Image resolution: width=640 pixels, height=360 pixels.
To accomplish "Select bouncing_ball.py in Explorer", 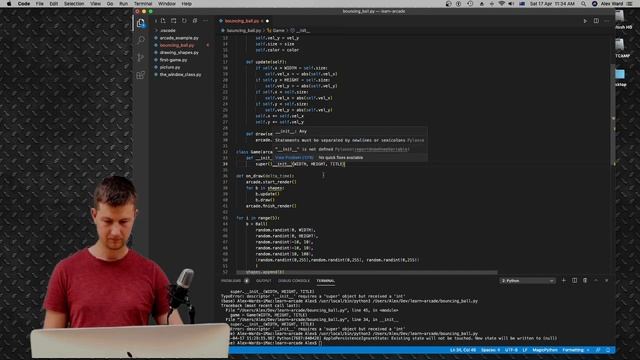I will click(177, 45).
